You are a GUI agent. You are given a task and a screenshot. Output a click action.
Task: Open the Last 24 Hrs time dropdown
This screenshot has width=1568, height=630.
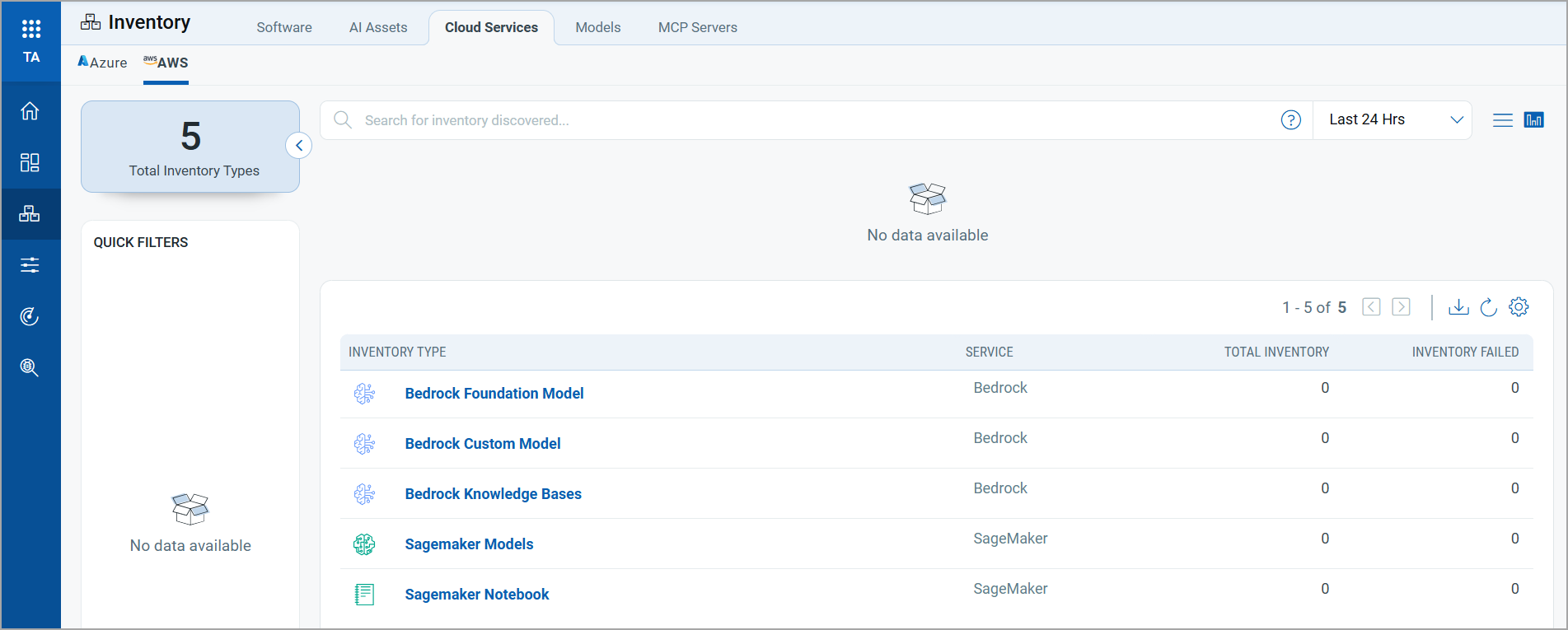pyautogui.click(x=1394, y=120)
